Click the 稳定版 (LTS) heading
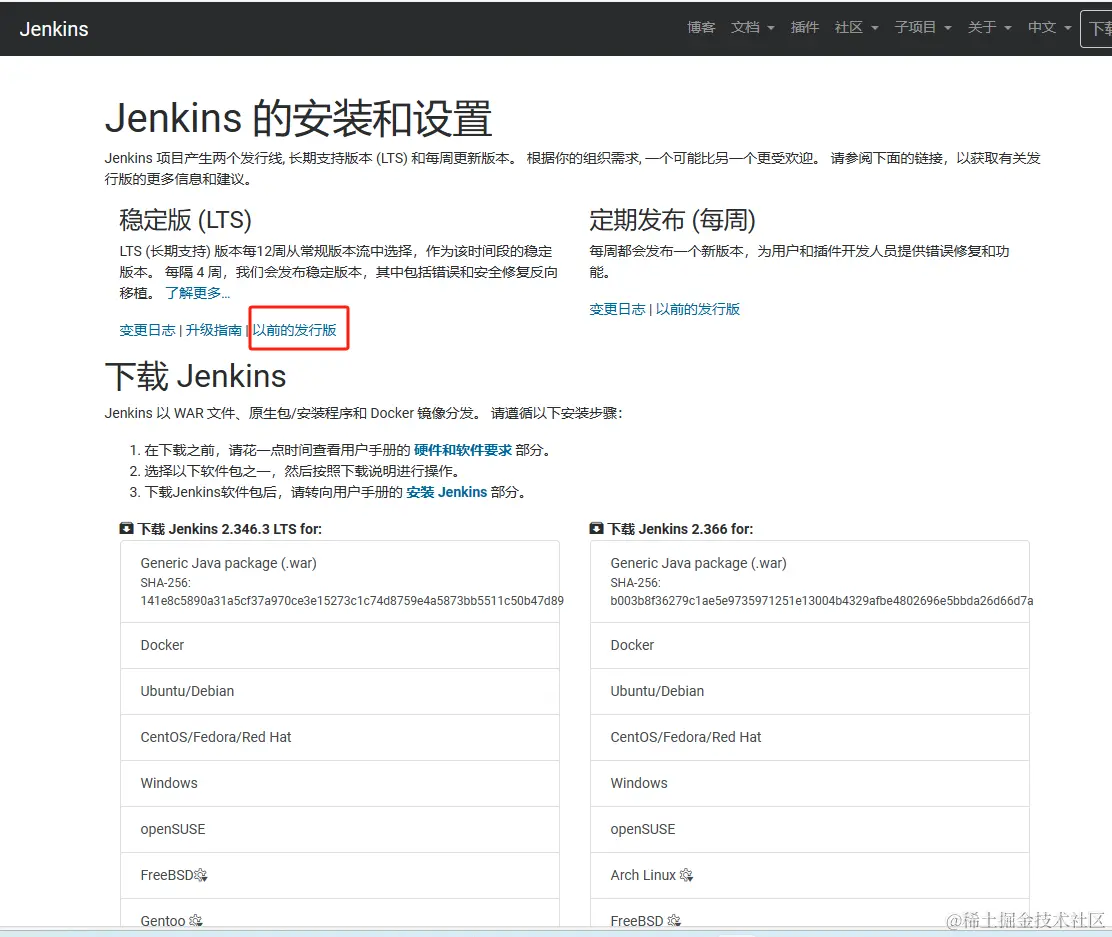This screenshot has height=937, width=1112. click(x=185, y=220)
